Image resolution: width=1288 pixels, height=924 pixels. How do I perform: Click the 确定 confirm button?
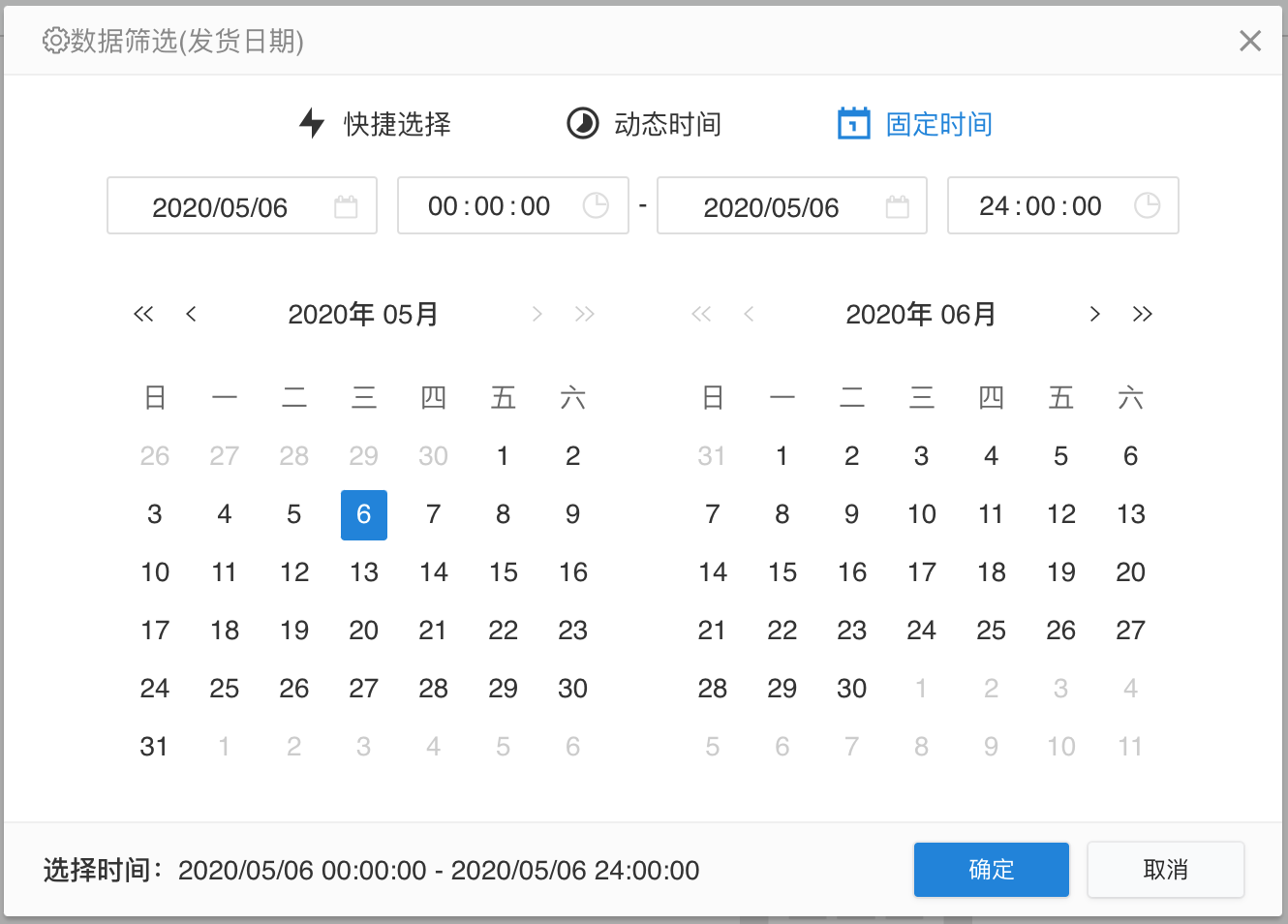[x=992, y=870]
